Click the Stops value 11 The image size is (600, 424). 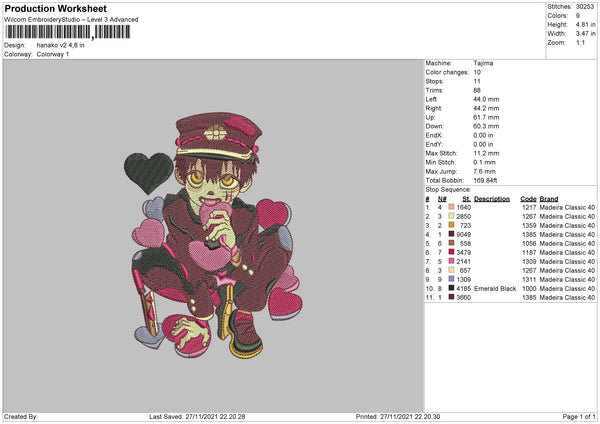(476, 81)
